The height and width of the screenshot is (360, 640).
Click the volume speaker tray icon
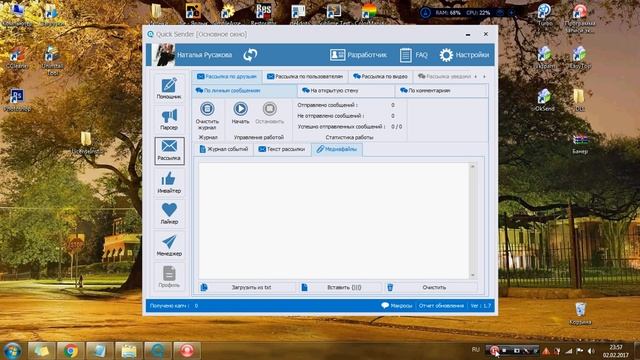click(591, 351)
